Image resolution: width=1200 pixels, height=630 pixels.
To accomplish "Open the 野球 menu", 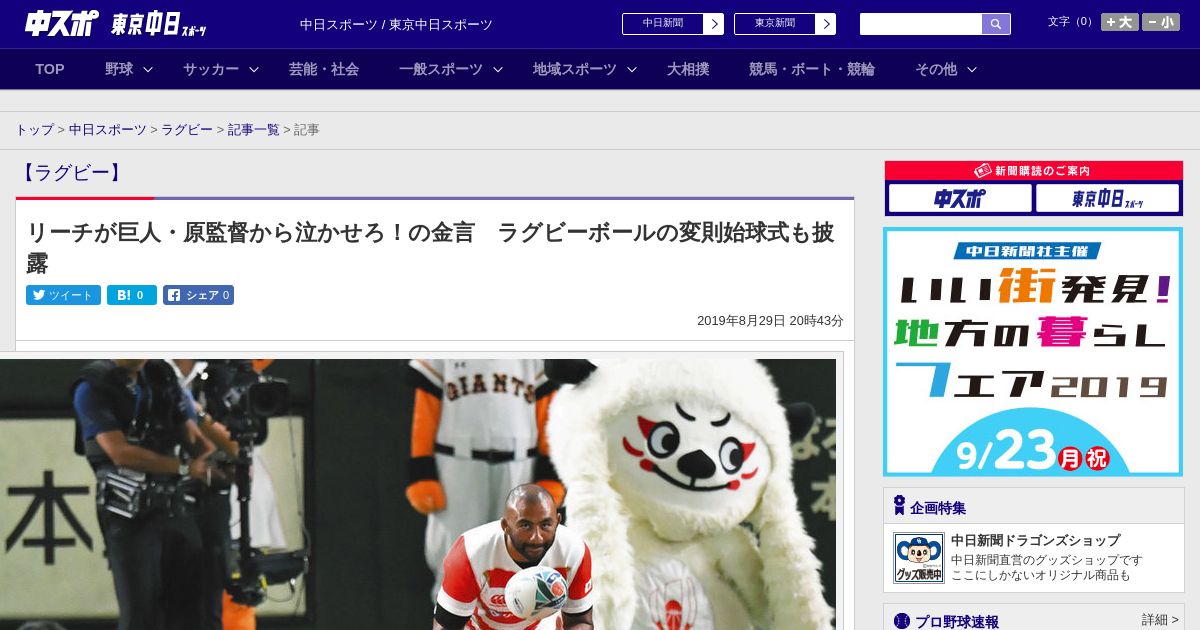I will point(119,69).
